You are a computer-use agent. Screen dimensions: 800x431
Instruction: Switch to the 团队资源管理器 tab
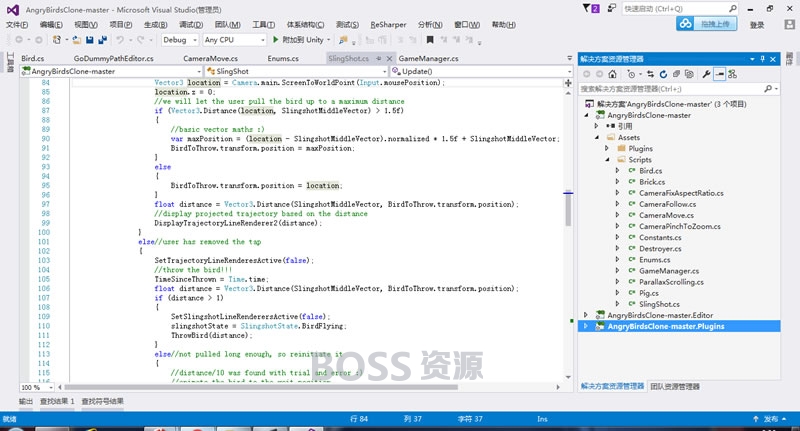[675, 387]
